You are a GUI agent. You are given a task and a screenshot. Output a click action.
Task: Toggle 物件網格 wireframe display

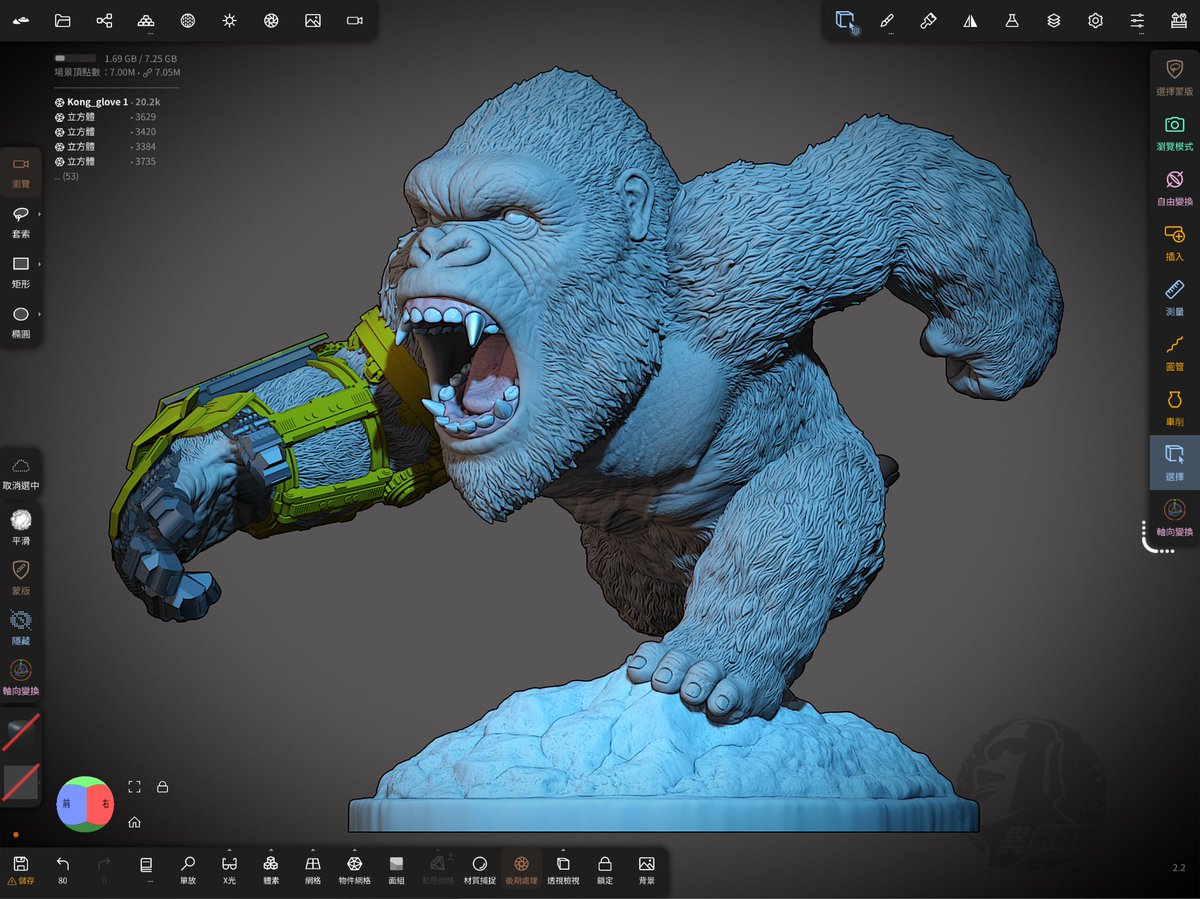pos(354,869)
